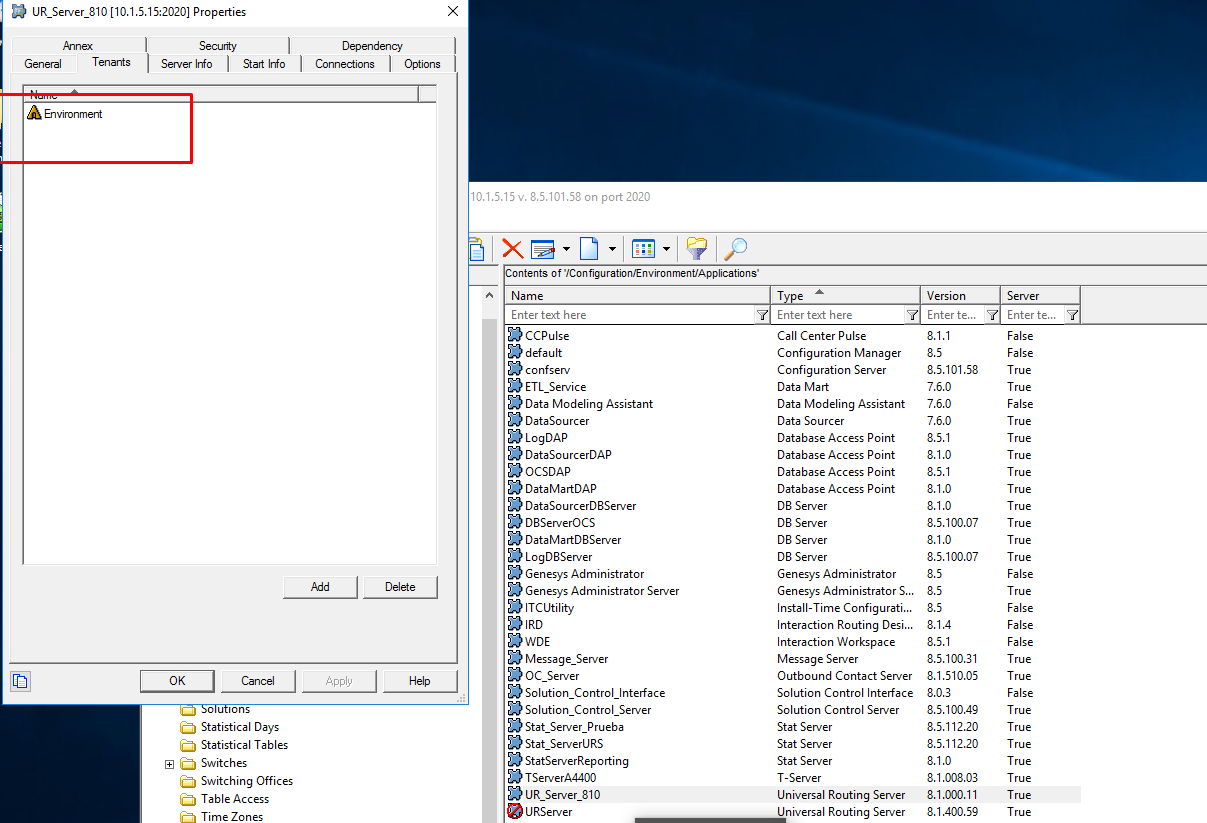The image size is (1207, 823).
Task: Click the icon beside TServerA4400 row
Action: (x=515, y=778)
